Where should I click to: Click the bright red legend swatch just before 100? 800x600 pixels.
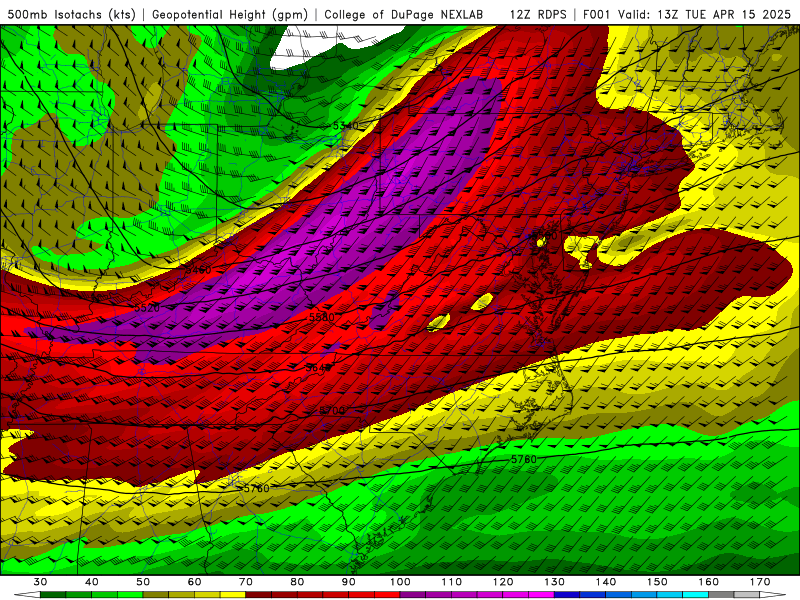pyautogui.click(x=387, y=595)
